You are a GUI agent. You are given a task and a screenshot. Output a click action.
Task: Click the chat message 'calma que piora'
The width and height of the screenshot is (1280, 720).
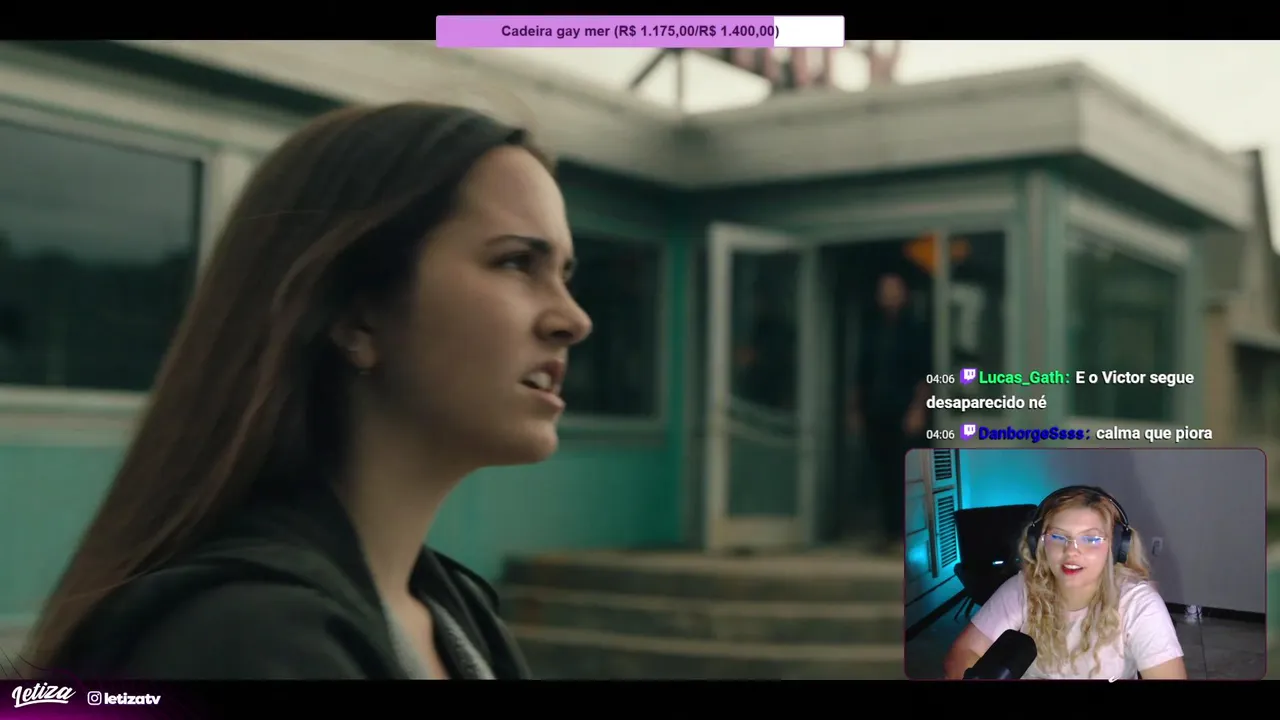click(1154, 433)
